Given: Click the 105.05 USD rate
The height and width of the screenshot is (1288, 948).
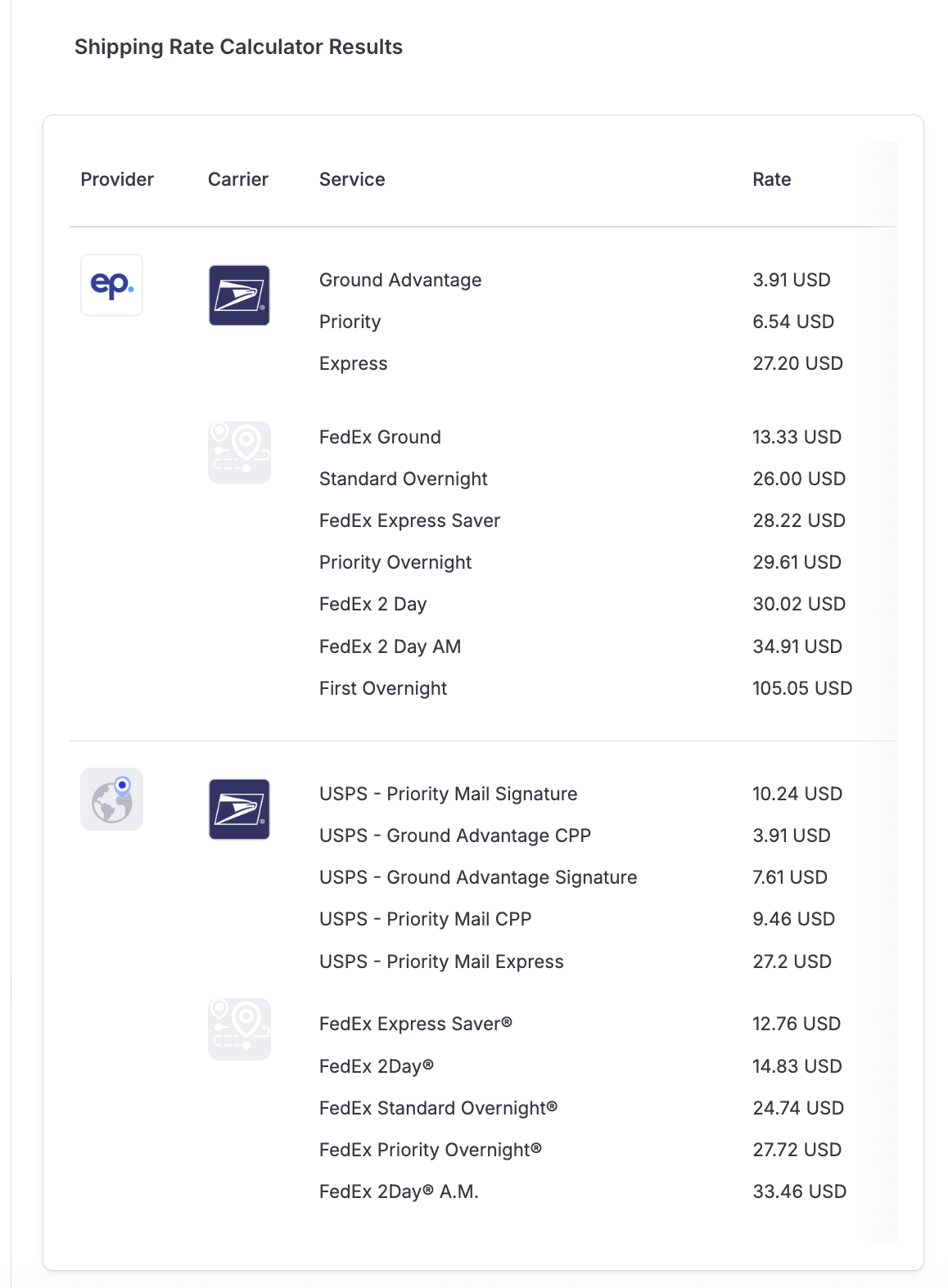Looking at the screenshot, I should [802, 688].
